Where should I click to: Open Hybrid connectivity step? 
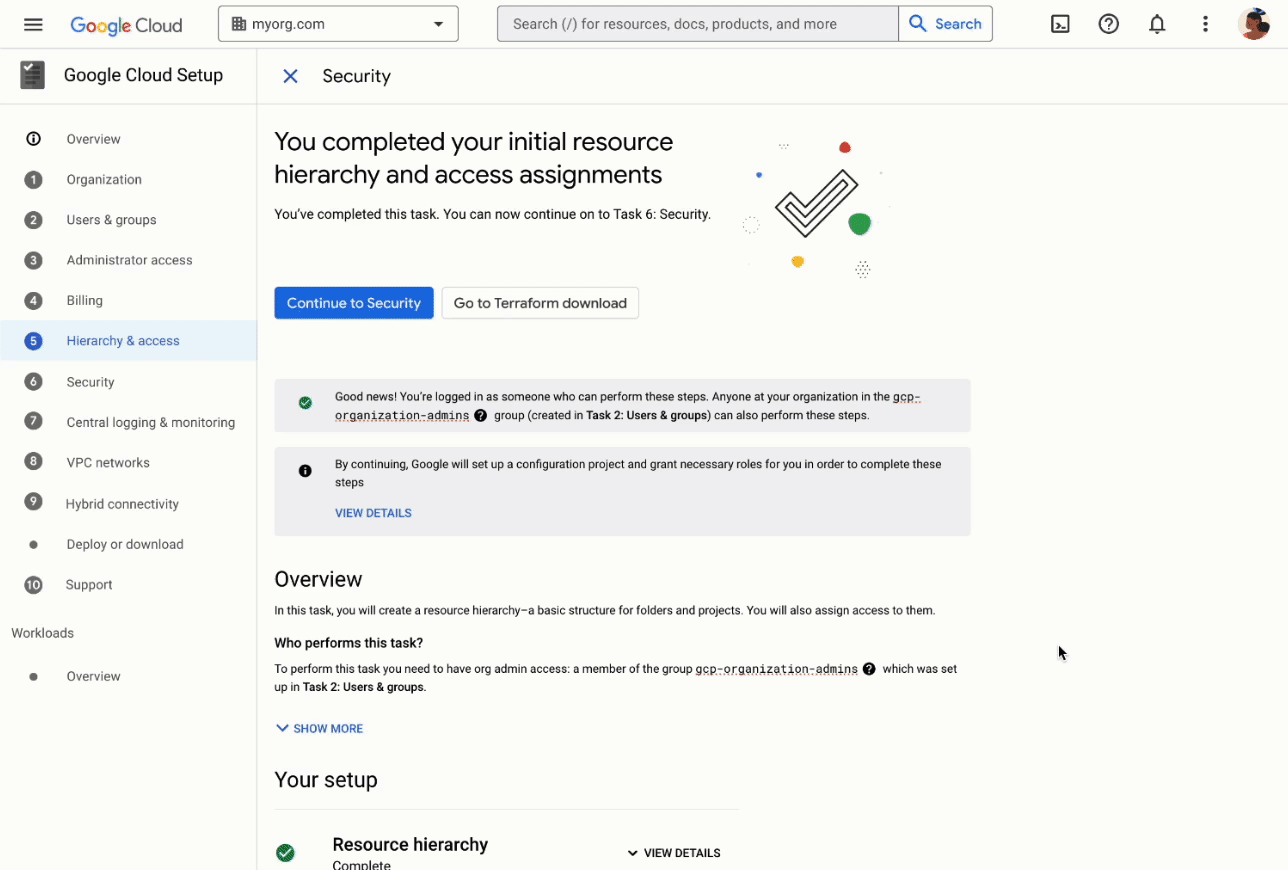click(x=122, y=504)
